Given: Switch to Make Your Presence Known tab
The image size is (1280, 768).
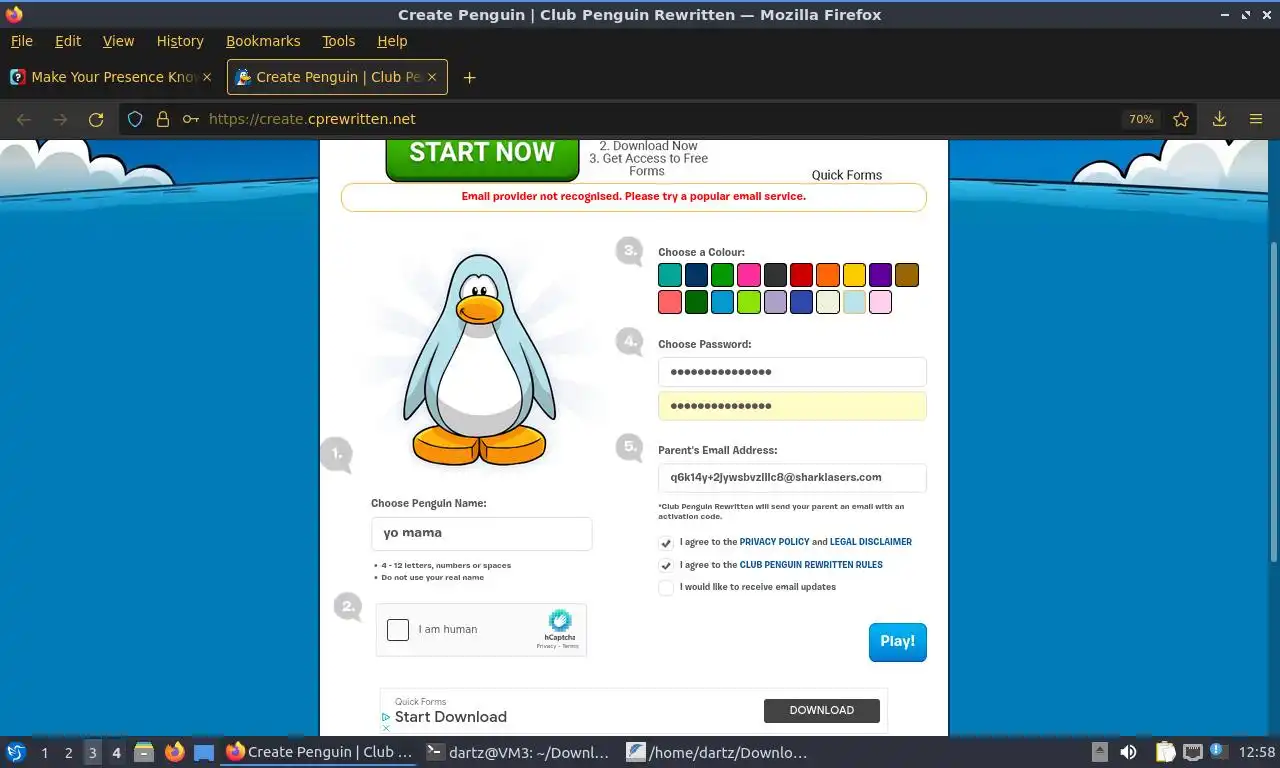Looking at the screenshot, I should click(x=111, y=77).
